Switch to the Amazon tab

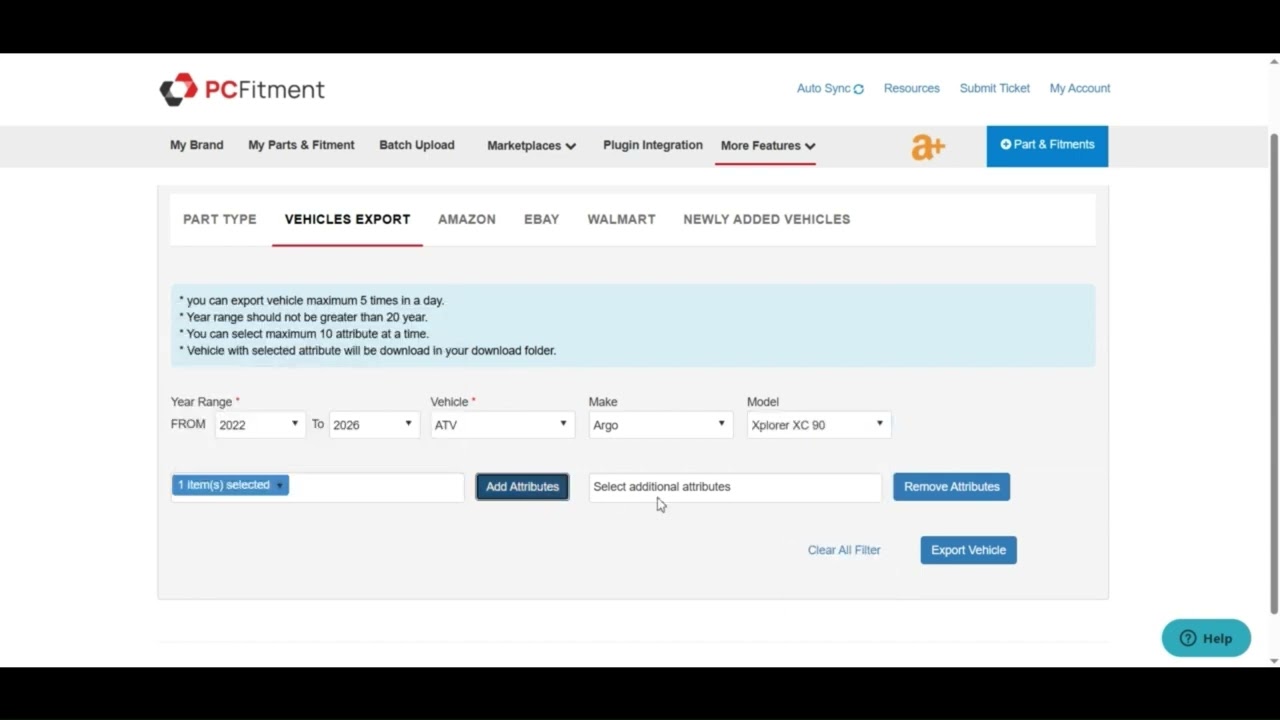pyautogui.click(x=467, y=219)
